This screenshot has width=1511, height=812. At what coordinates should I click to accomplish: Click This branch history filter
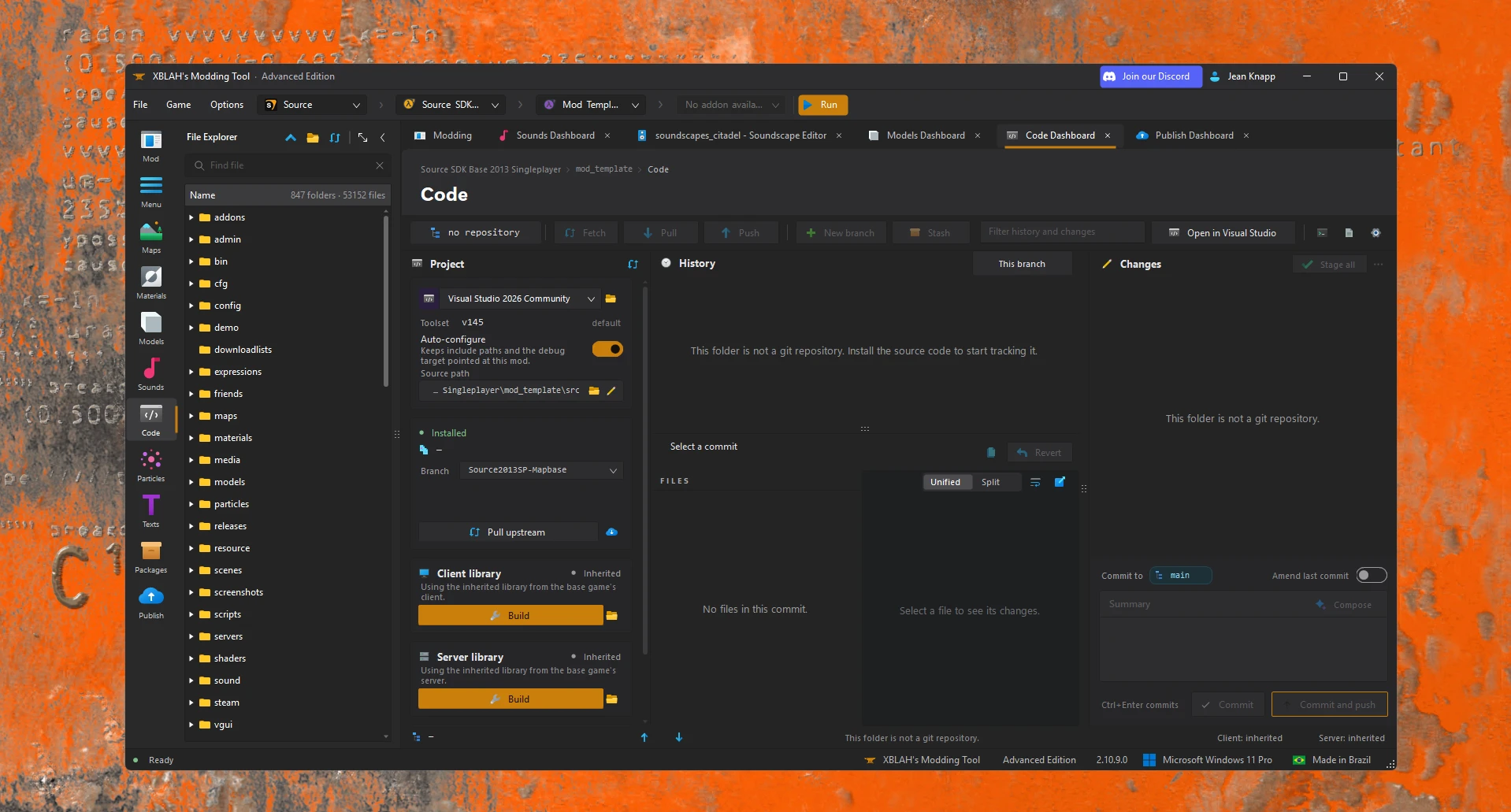pyautogui.click(x=1022, y=264)
